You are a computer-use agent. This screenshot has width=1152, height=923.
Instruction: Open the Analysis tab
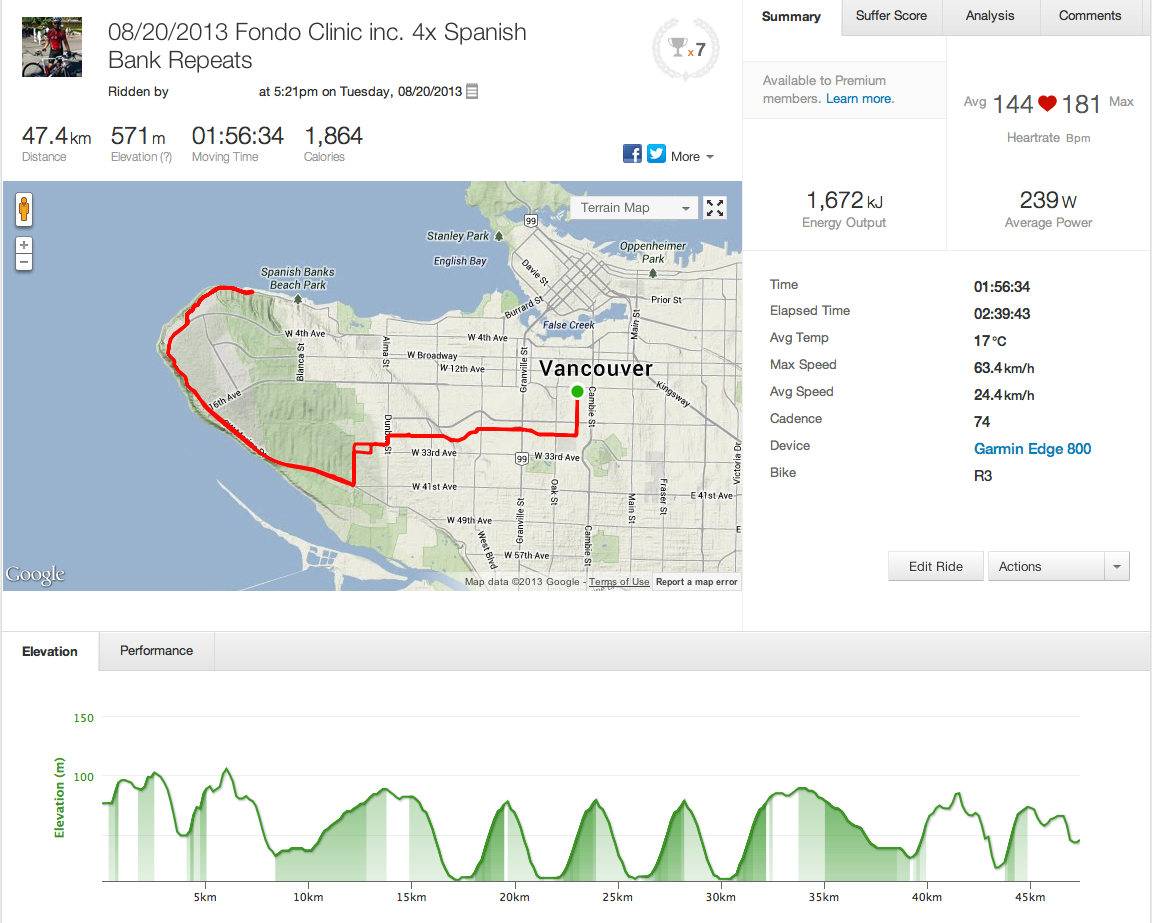990,16
